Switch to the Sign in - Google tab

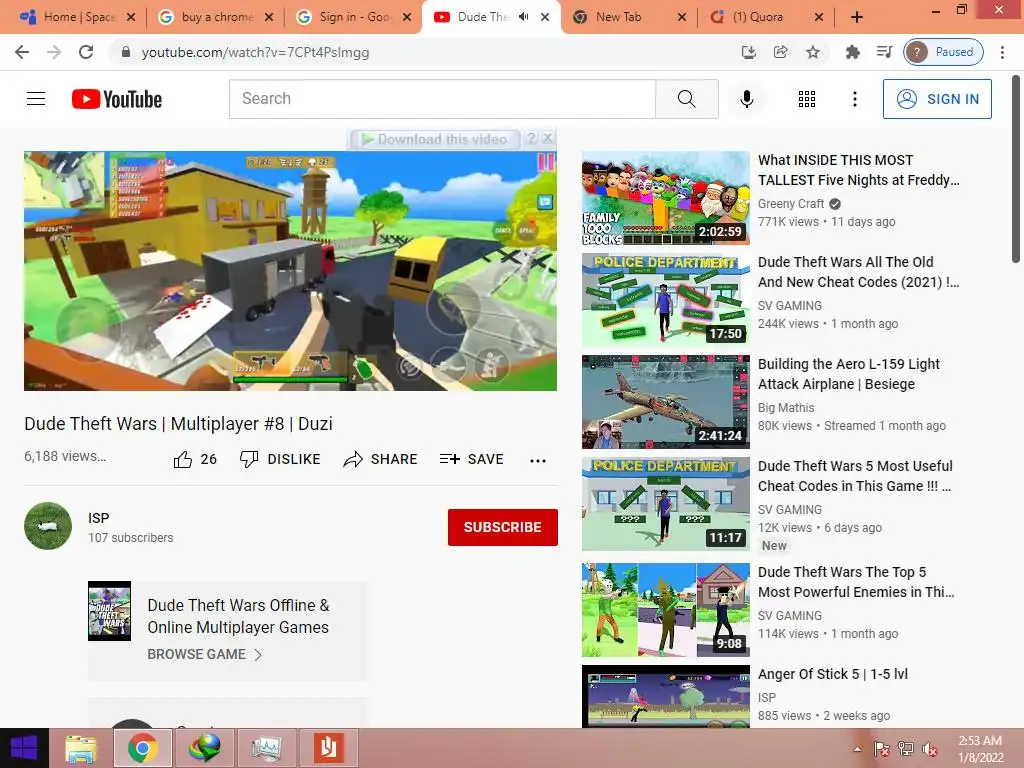click(x=353, y=17)
